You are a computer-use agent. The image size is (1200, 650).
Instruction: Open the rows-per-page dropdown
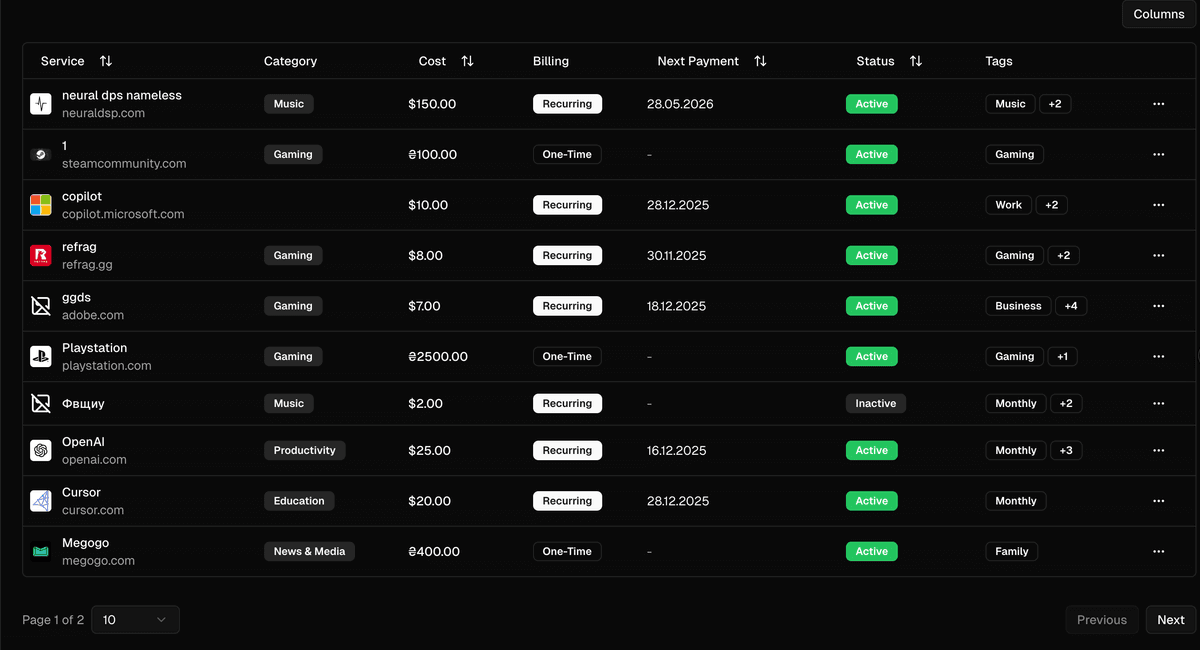point(135,620)
